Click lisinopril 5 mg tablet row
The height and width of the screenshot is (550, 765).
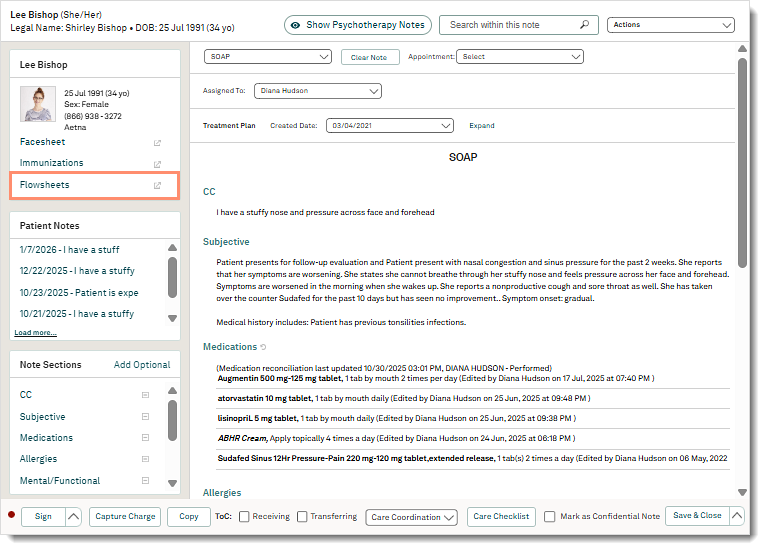coord(473,418)
